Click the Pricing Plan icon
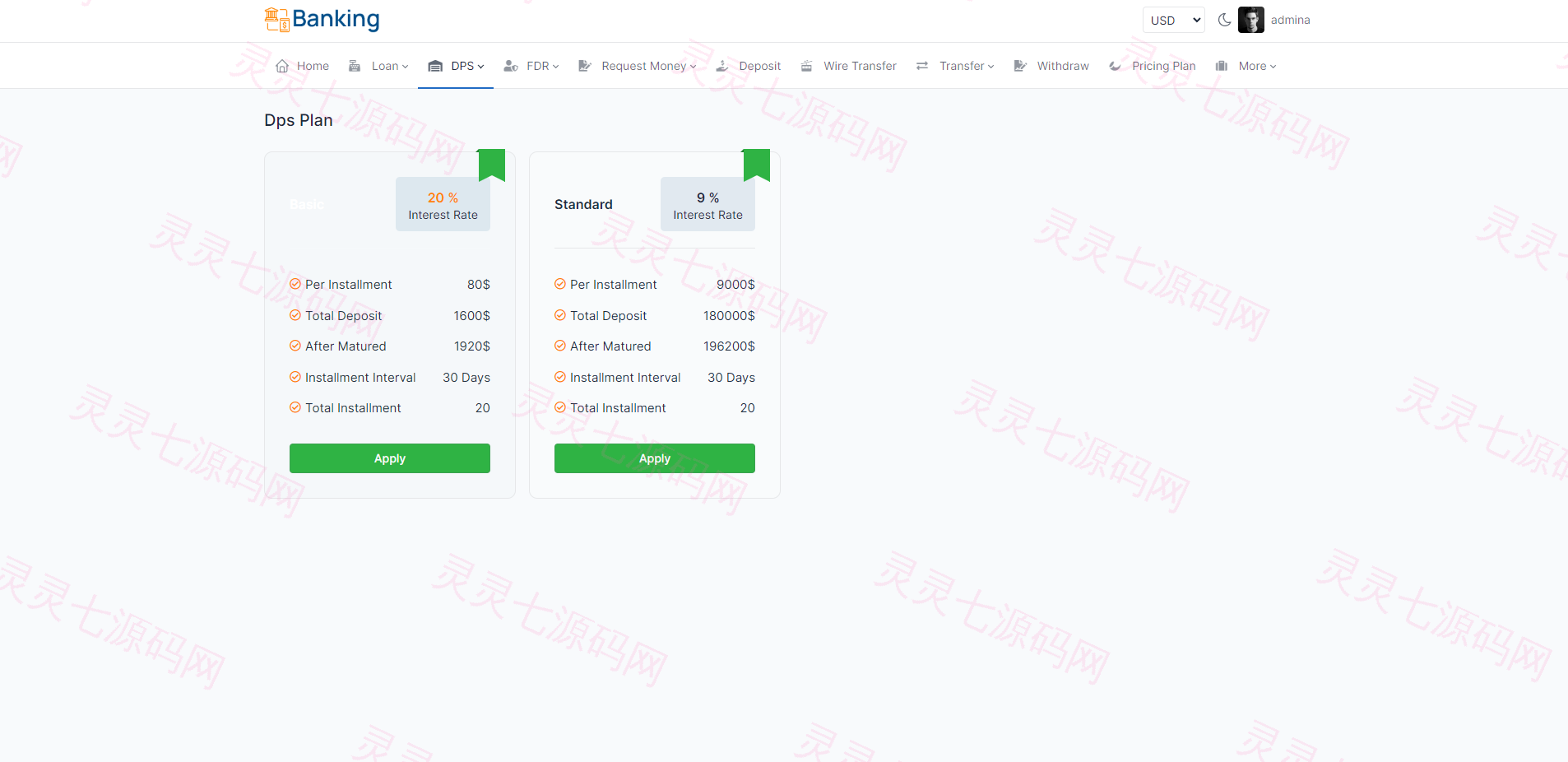 click(x=1115, y=66)
